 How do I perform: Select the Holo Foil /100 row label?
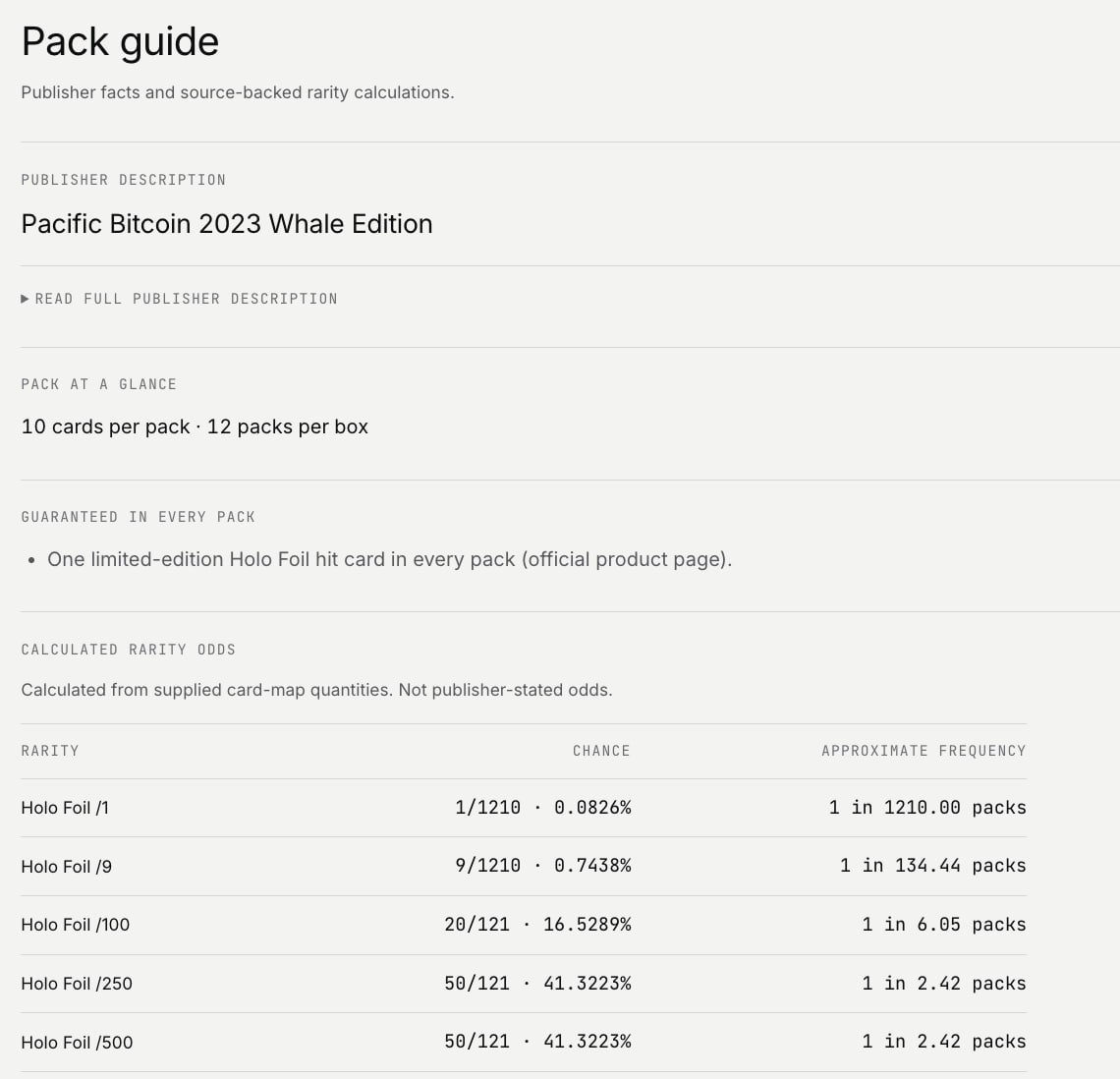tap(76, 925)
